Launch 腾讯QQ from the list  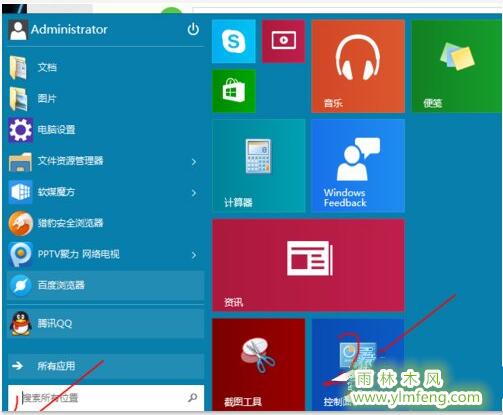105,323
